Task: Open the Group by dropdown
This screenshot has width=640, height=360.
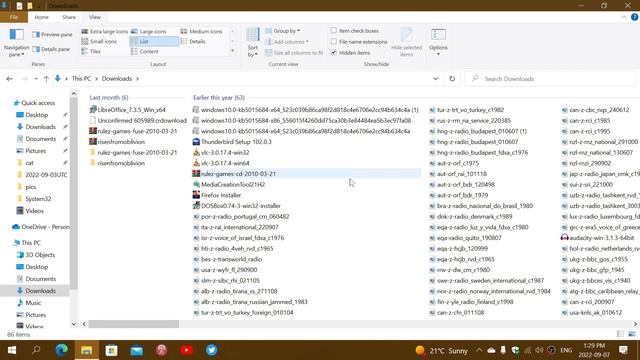Action: click(283, 31)
